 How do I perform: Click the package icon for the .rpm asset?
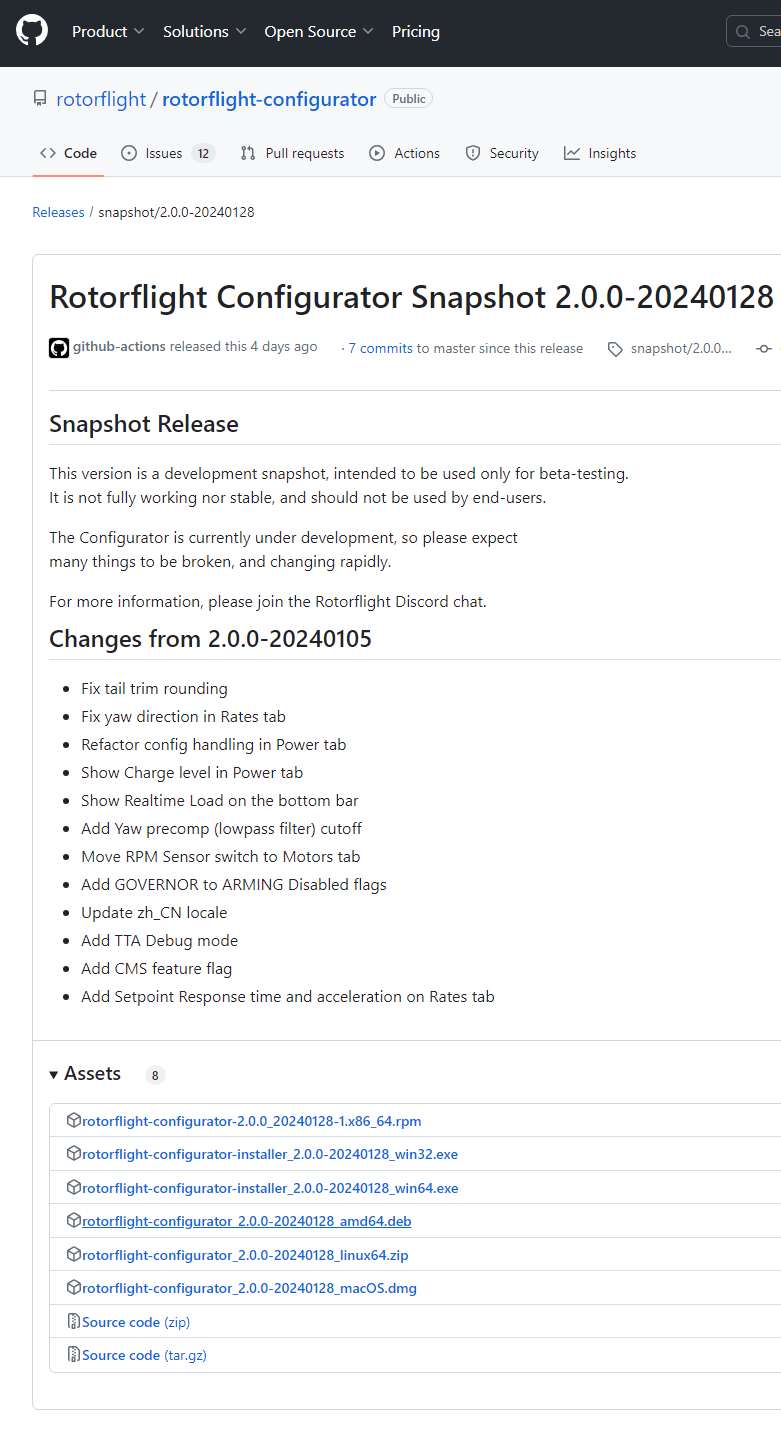73,1121
